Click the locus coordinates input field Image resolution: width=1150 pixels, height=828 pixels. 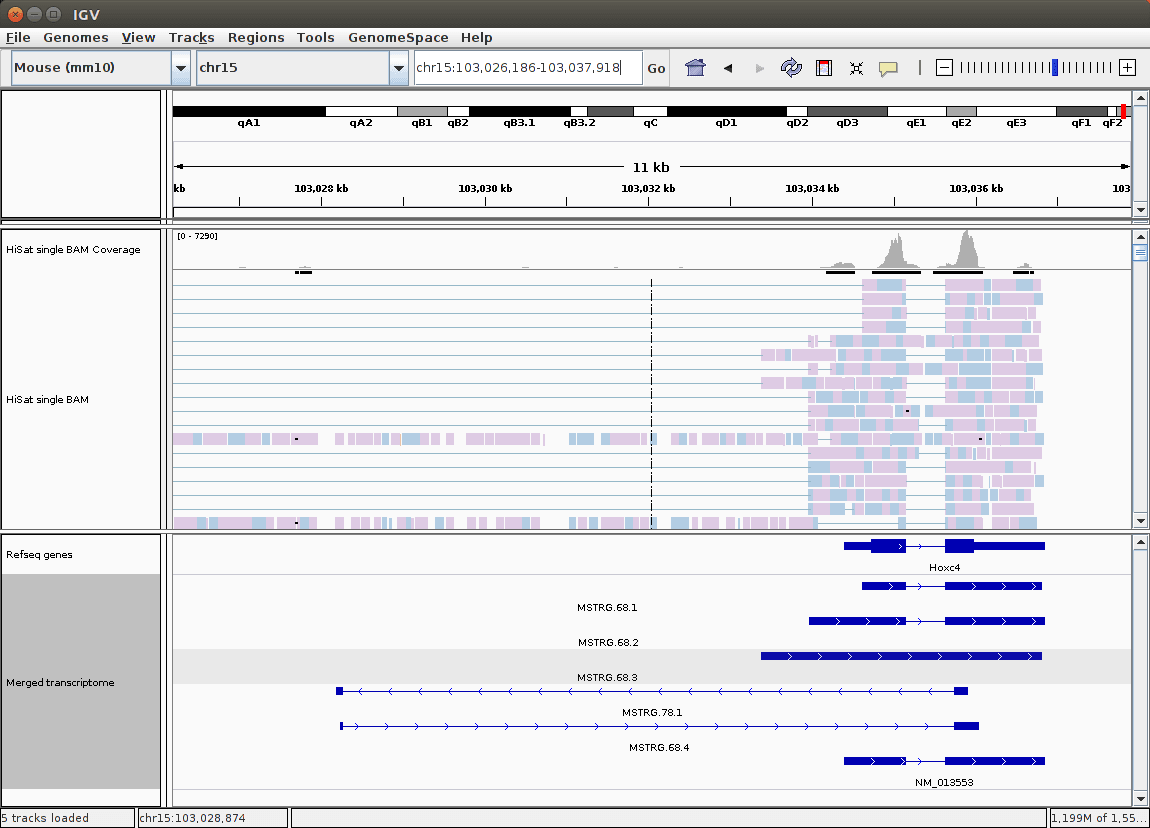pos(528,68)
